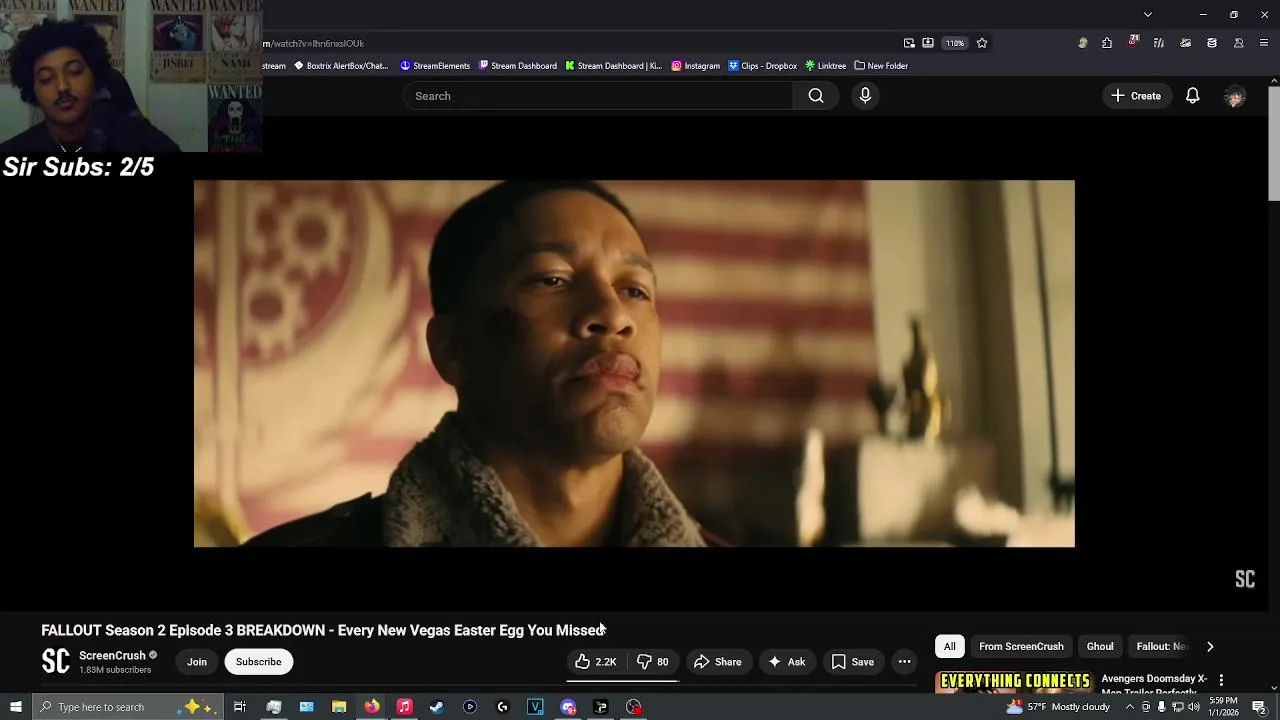Viewport: 1280px width, 720px height.
Task: Show more filter chips with right arrow
Action: pyautogui.click(x=1210, y=646)
